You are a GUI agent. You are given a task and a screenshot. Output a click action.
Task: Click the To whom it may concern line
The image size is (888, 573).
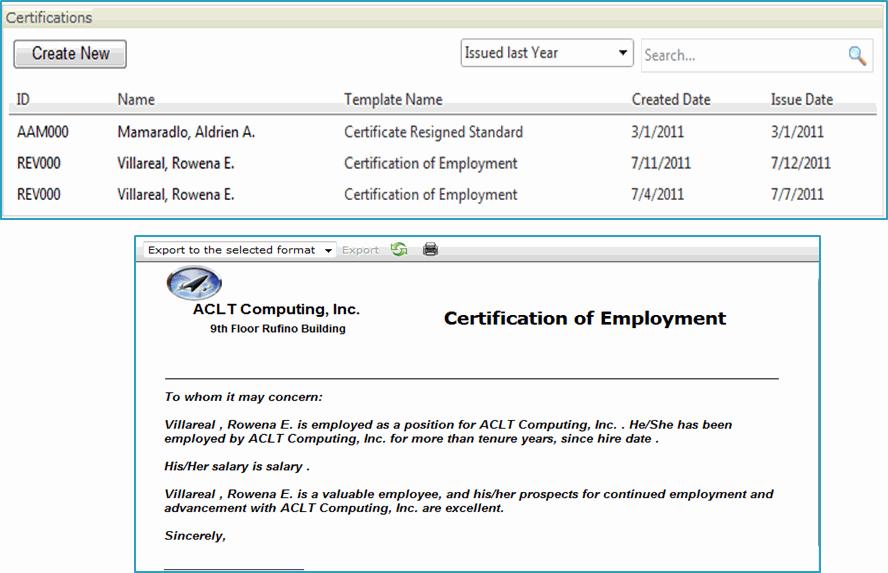(244, 397)
